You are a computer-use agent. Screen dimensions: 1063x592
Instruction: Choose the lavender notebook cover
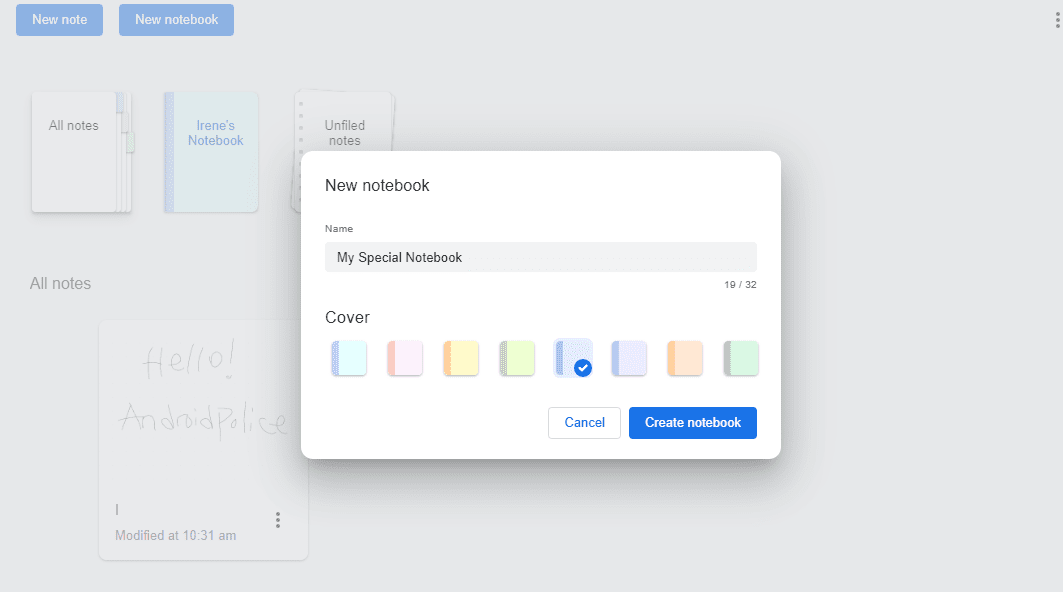click(x=629, y=358)
